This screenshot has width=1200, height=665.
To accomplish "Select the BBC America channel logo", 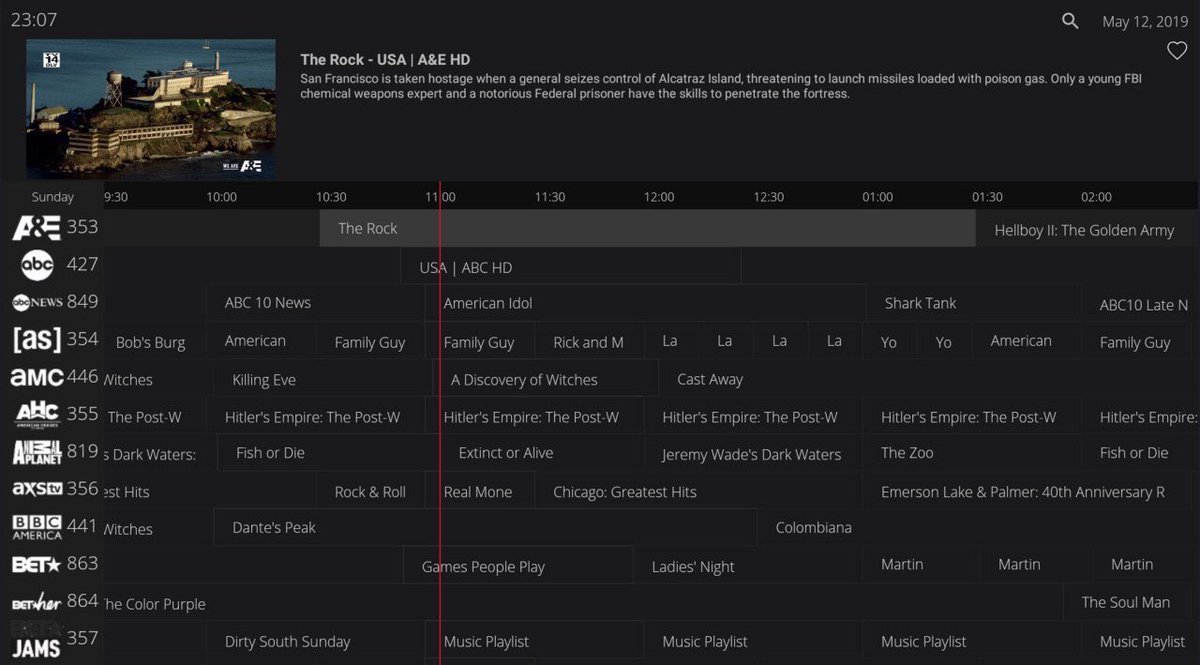I will pos(37,527).
